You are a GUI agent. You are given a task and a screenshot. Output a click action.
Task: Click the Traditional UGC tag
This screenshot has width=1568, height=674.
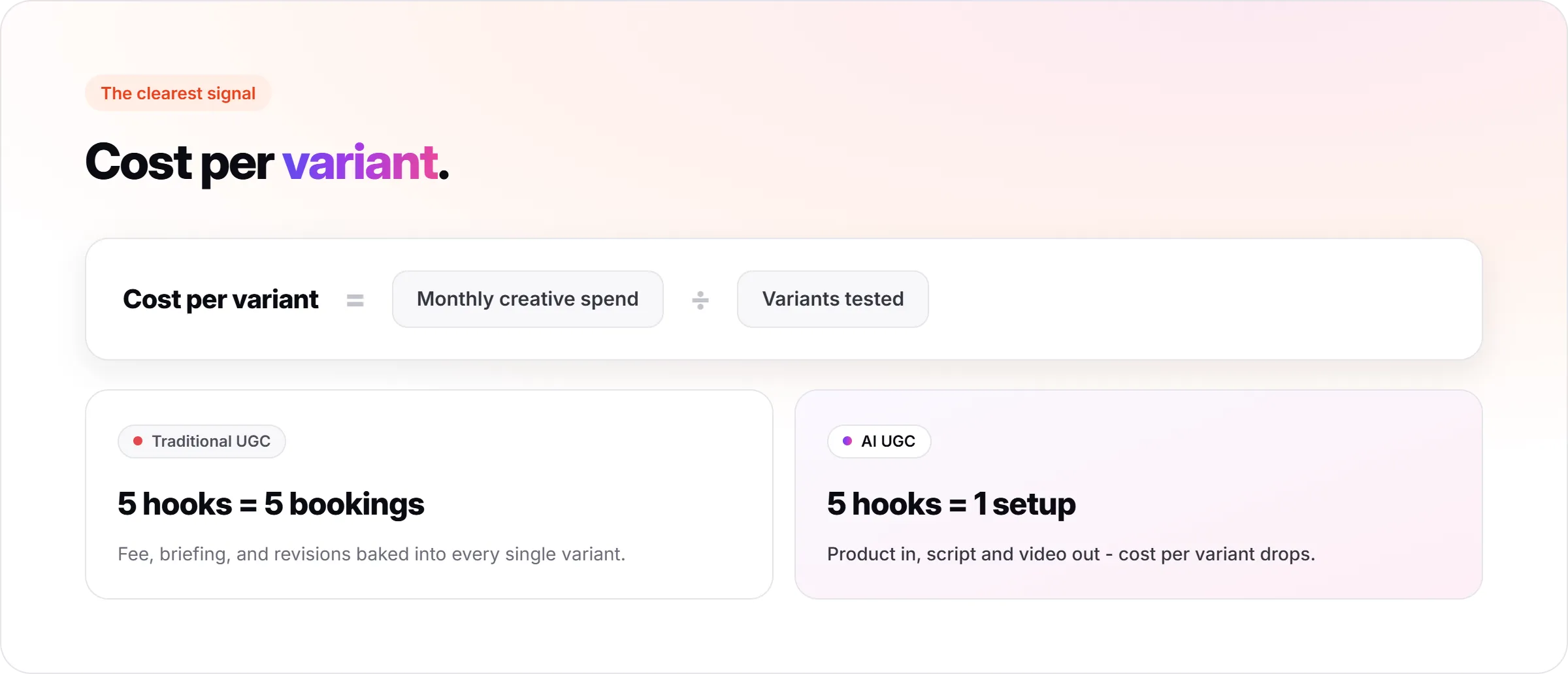pos(201,441)
